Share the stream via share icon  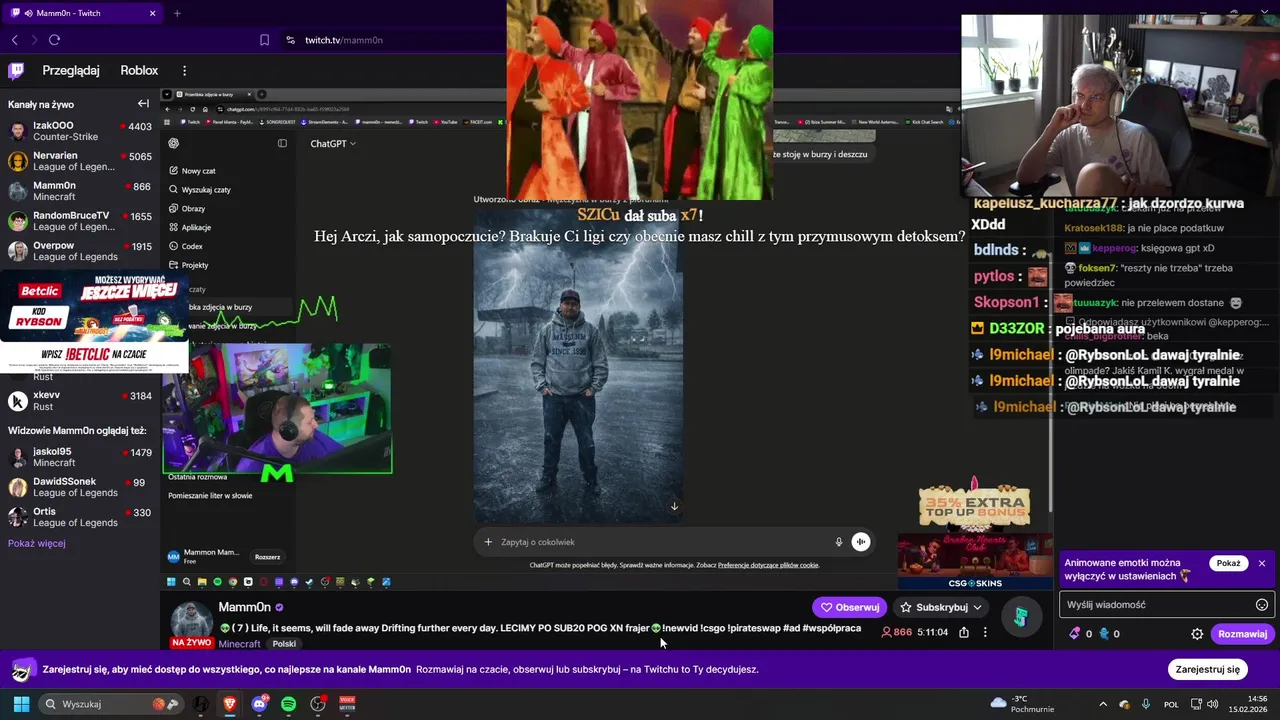pyautogui.click(x=963, y=632)
